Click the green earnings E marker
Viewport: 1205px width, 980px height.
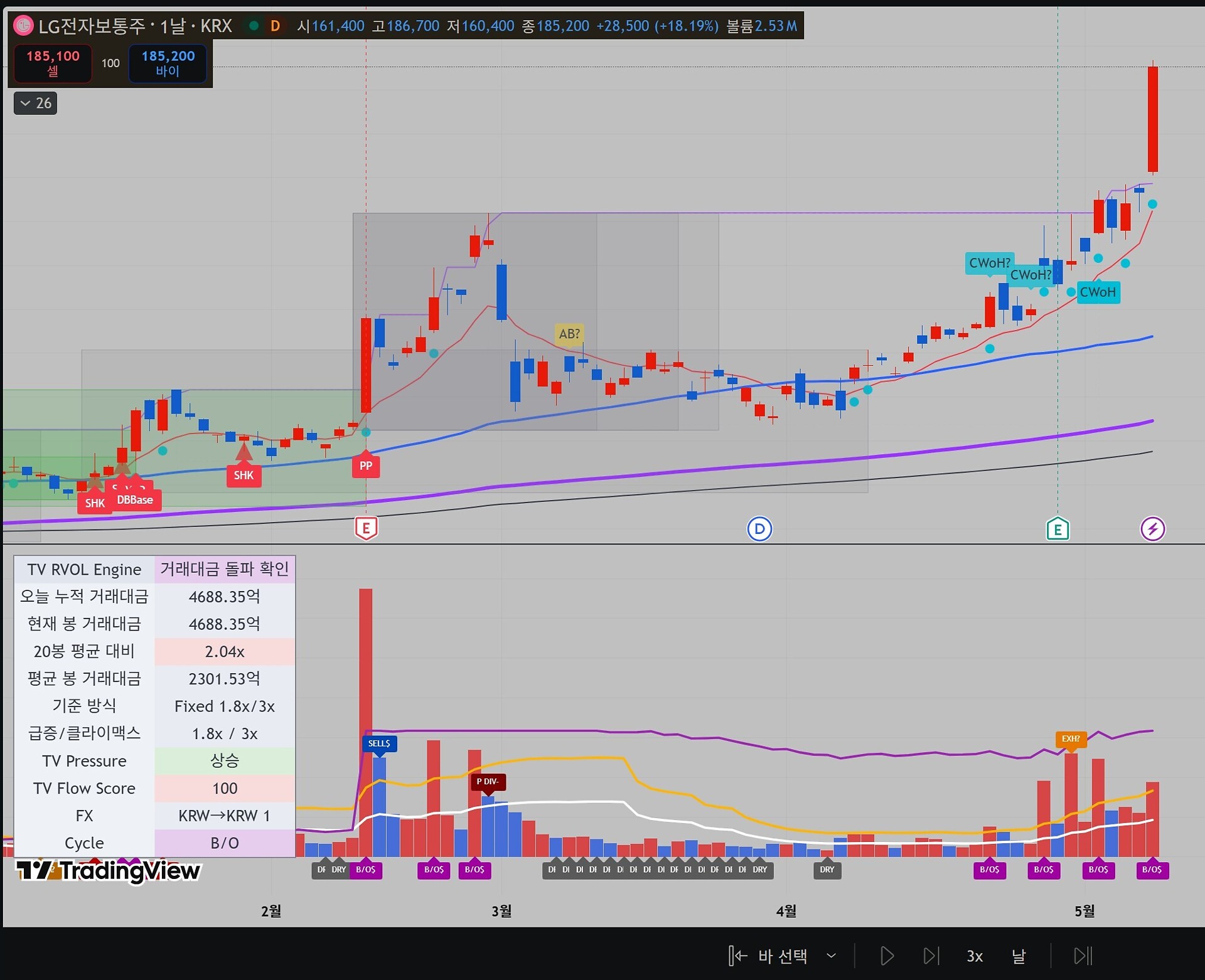[x=1058, y=529]
